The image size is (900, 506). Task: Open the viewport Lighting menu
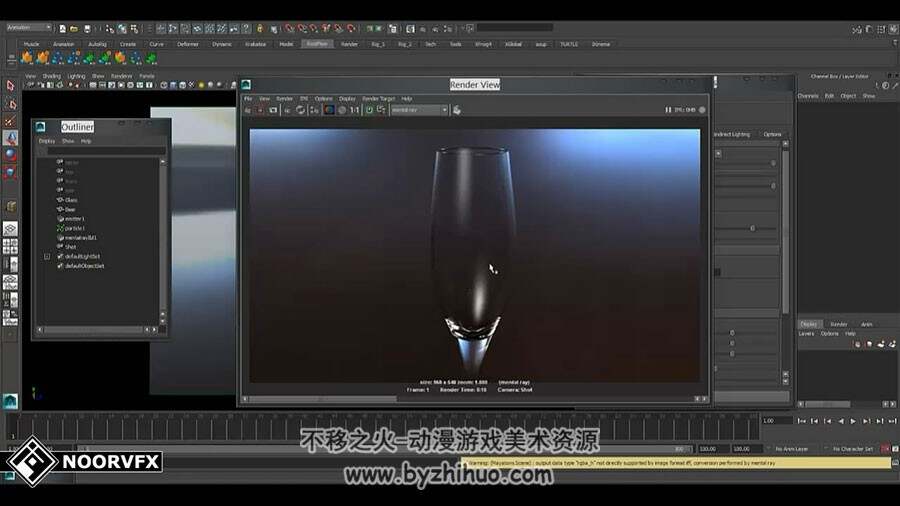[x=76, y=76]
